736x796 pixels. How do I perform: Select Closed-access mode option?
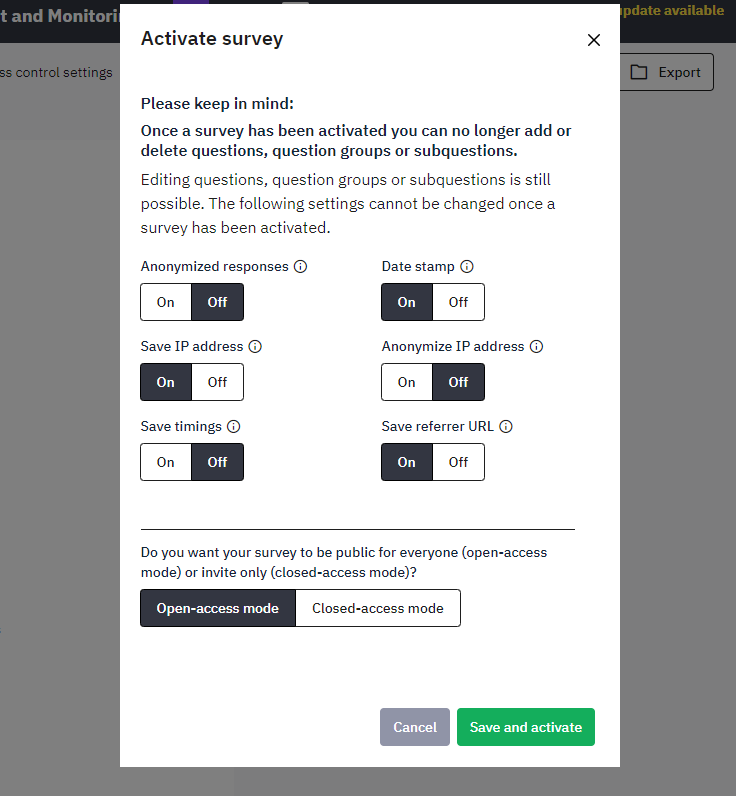[x=377, y=608]
